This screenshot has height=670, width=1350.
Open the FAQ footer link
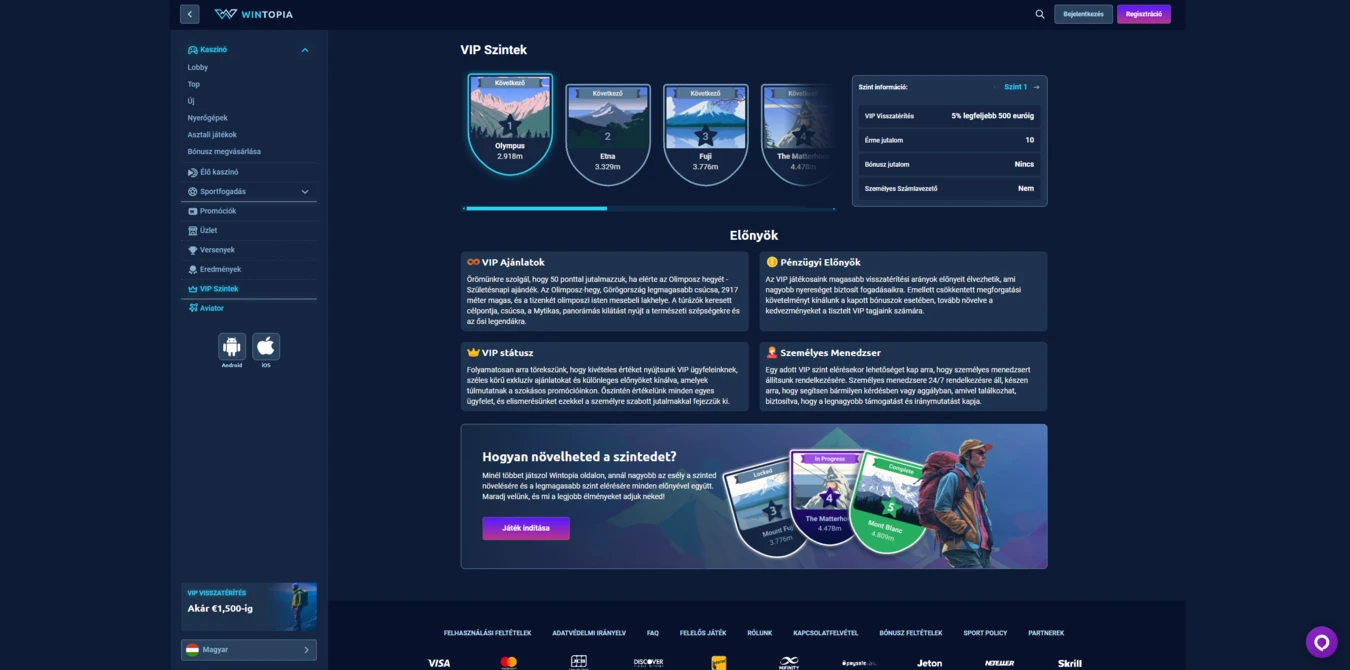[652, 633]
